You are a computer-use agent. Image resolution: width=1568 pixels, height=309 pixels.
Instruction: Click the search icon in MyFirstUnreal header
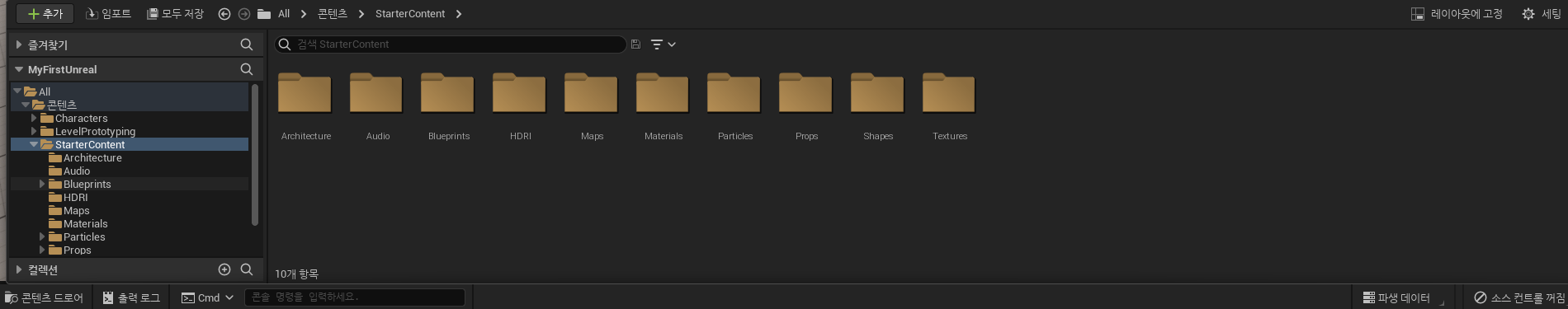point(247,69)
